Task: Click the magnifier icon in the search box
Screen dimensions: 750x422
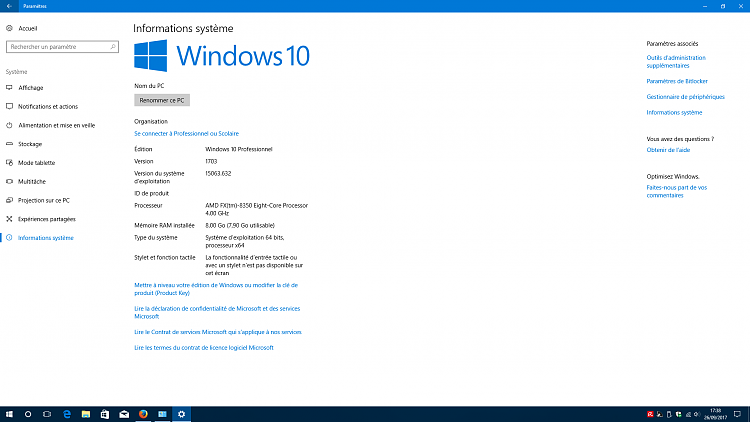Action: pos(113,47)
